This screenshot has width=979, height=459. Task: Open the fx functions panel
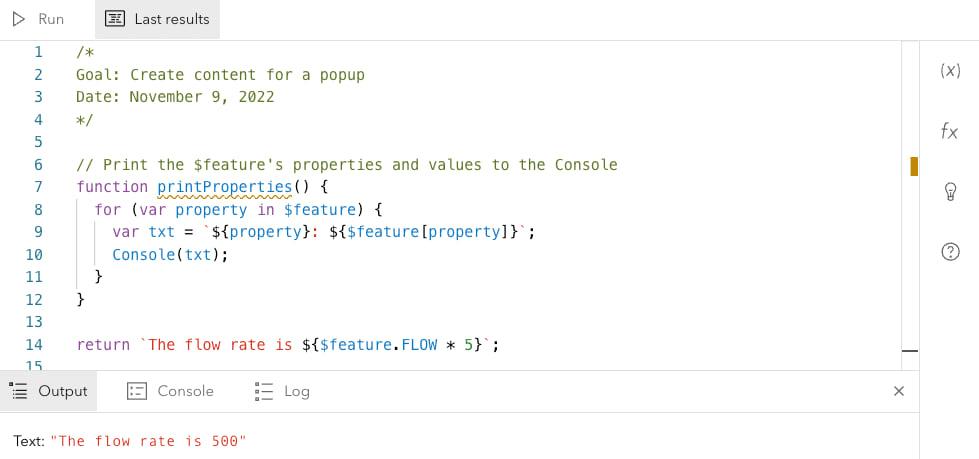tap(950, 131)
